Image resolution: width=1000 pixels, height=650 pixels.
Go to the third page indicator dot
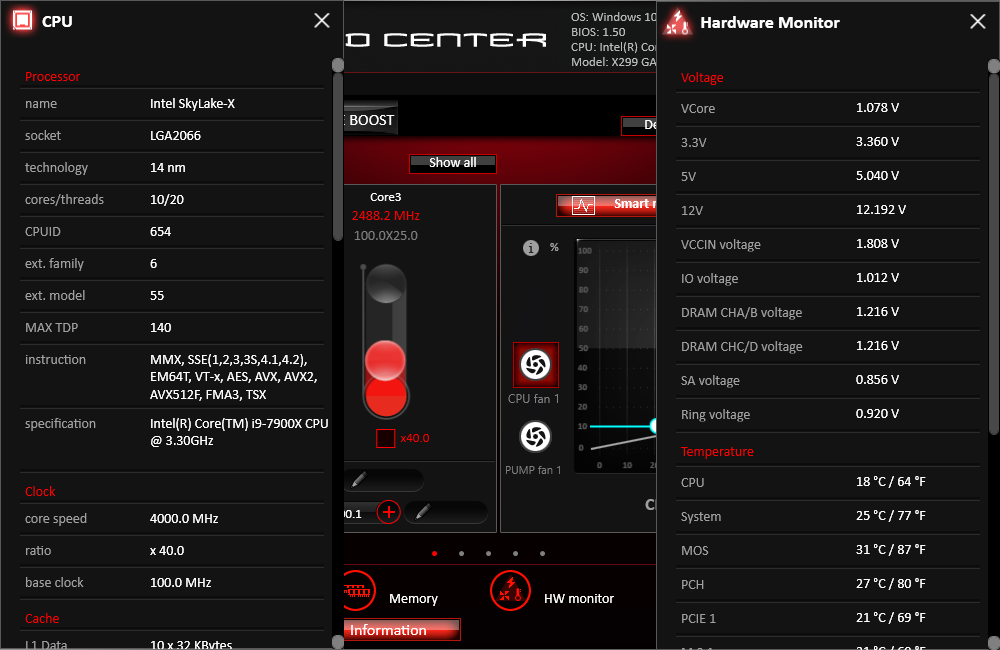(489, 554)
